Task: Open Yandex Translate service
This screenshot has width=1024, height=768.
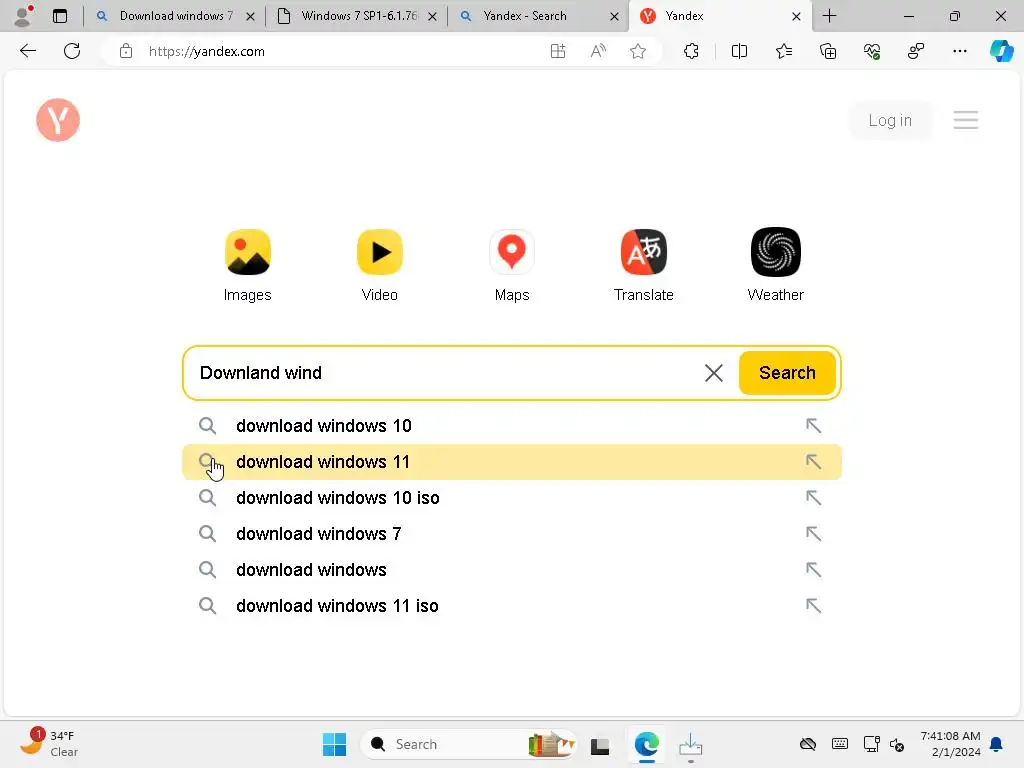Action: coord(644,265)
